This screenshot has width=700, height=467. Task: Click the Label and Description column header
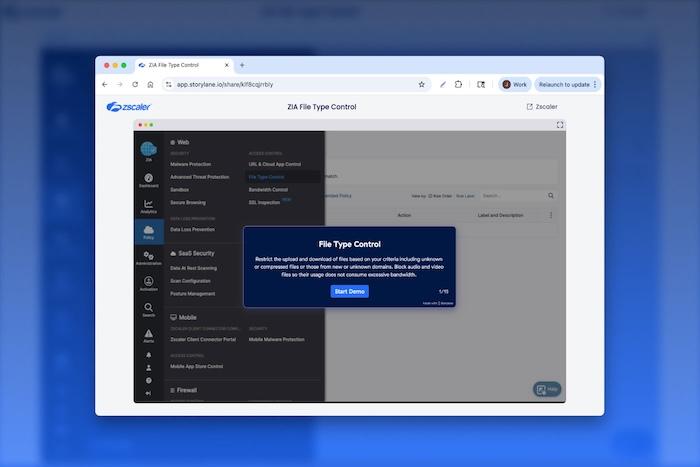500,215
